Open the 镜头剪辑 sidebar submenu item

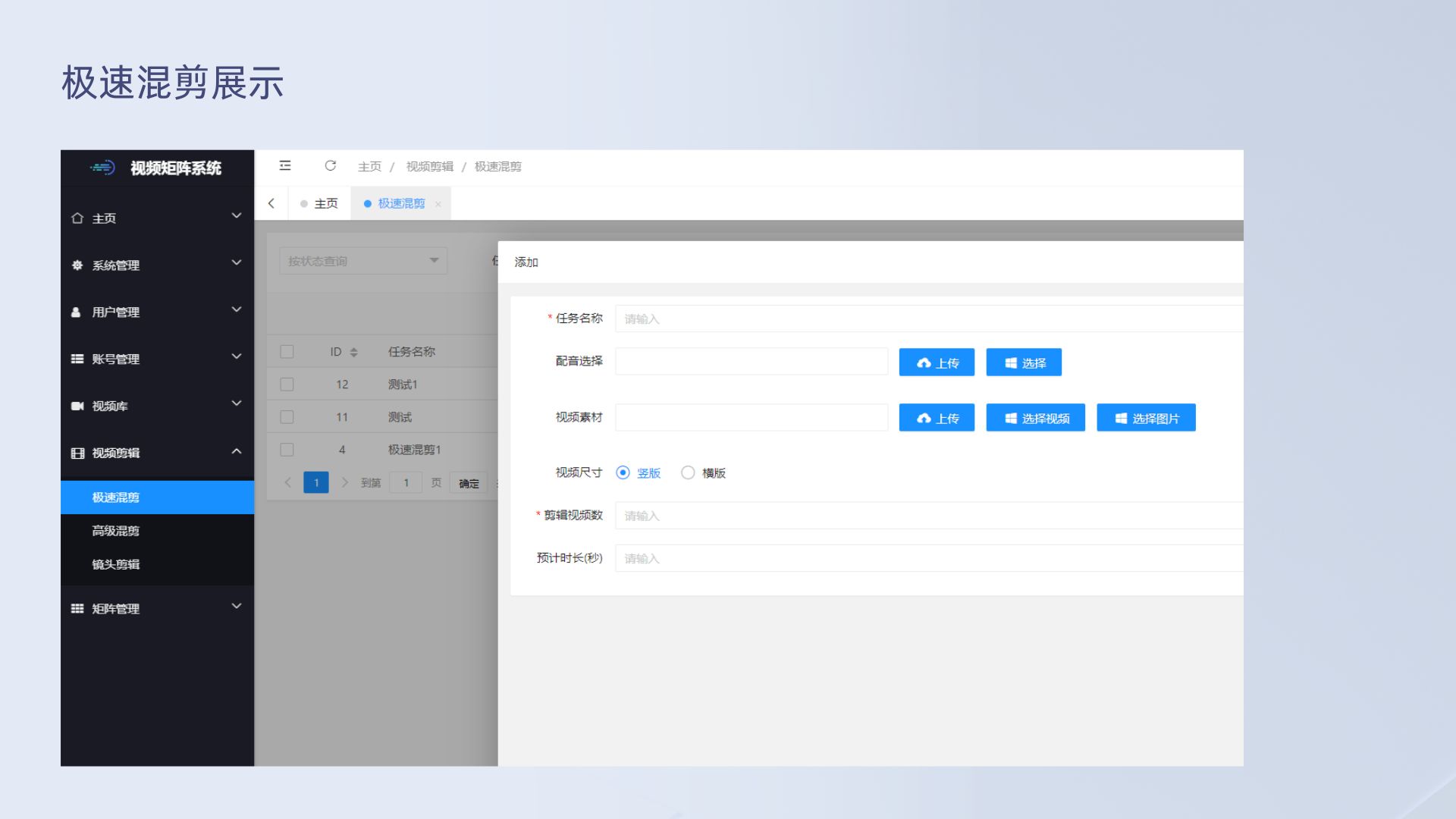click(157, 564)
